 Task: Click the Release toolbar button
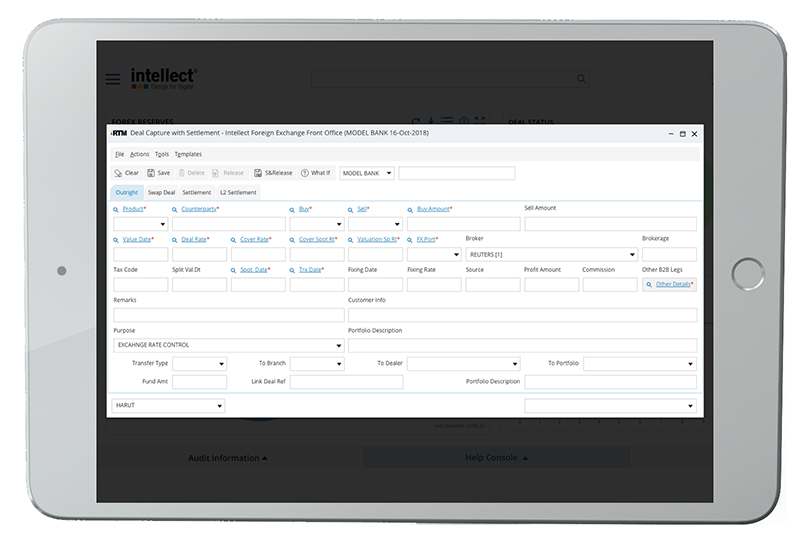(228, 173)
